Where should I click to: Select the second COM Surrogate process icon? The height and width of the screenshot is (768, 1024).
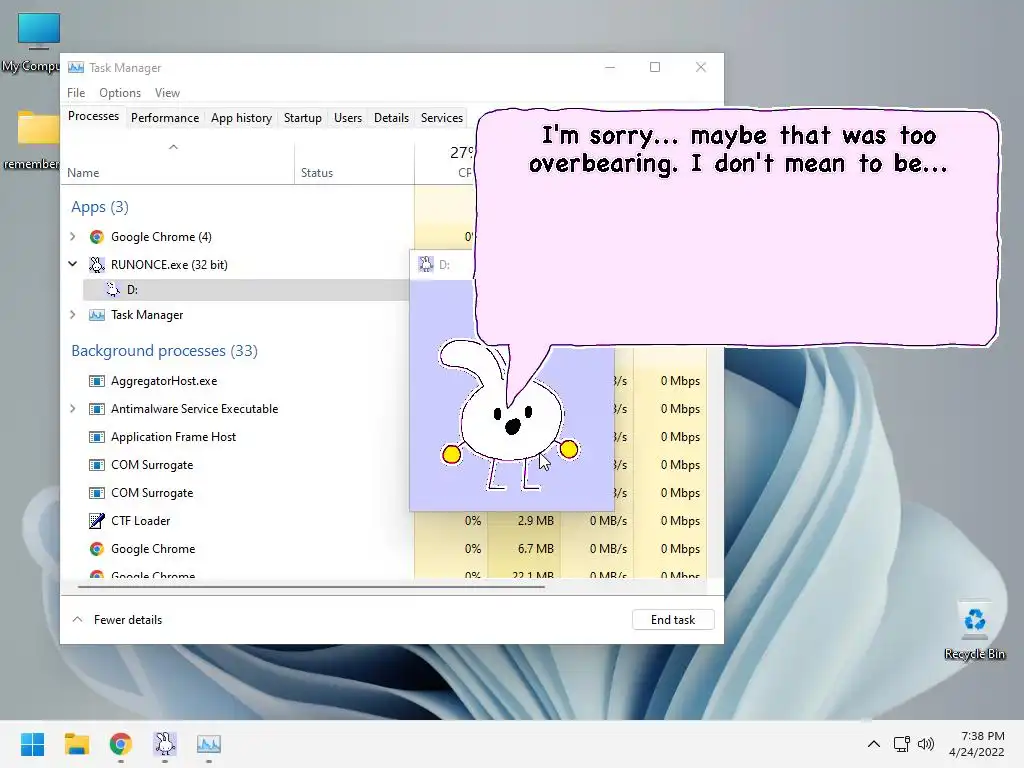(97, 493)
